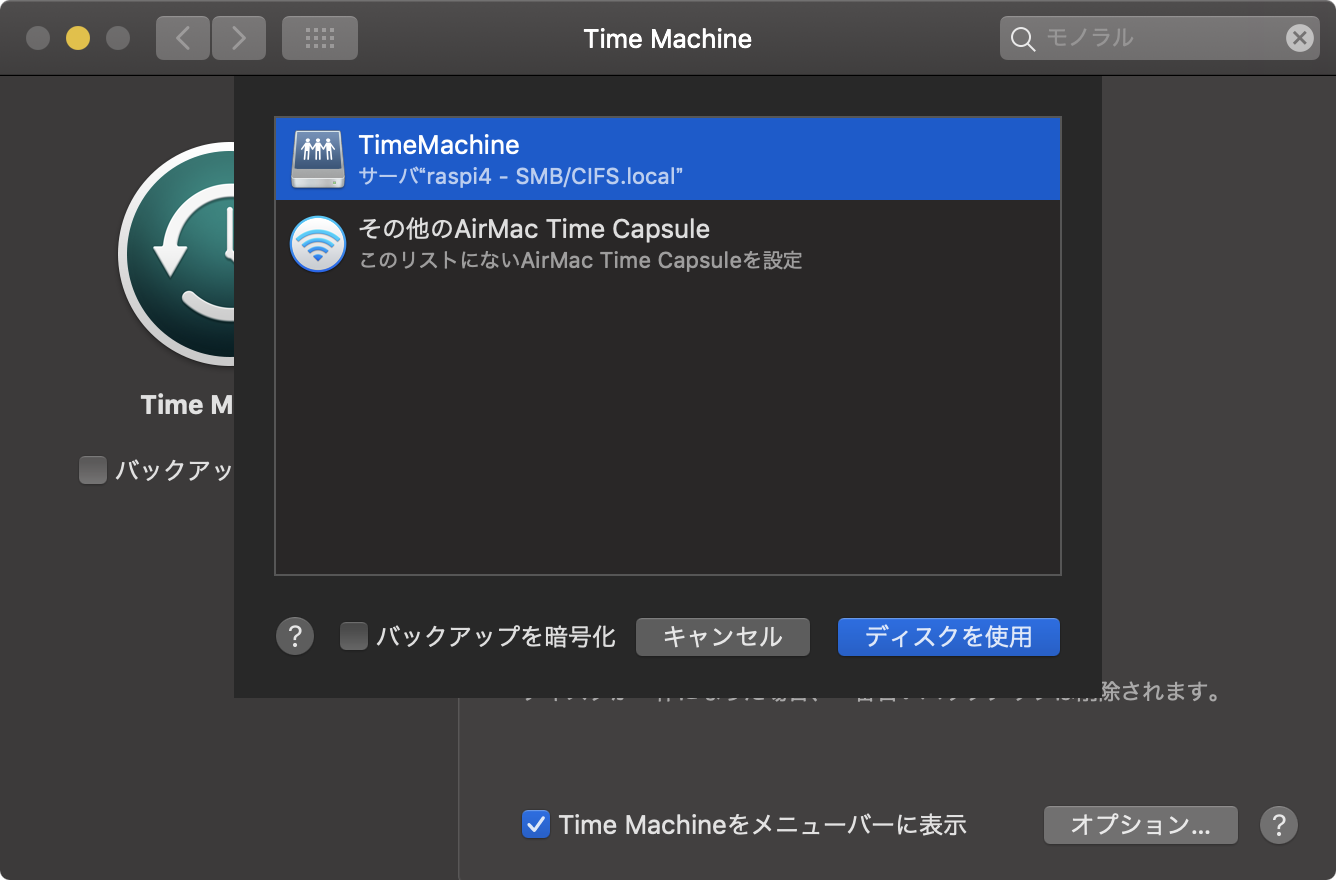
Task: Click the forward arrow in the toolbar
Action: click(238, 37)
